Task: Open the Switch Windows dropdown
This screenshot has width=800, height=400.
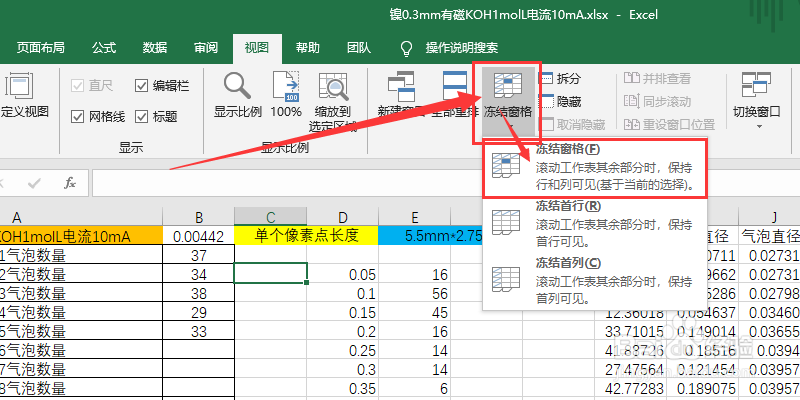Action: (757, 100)
